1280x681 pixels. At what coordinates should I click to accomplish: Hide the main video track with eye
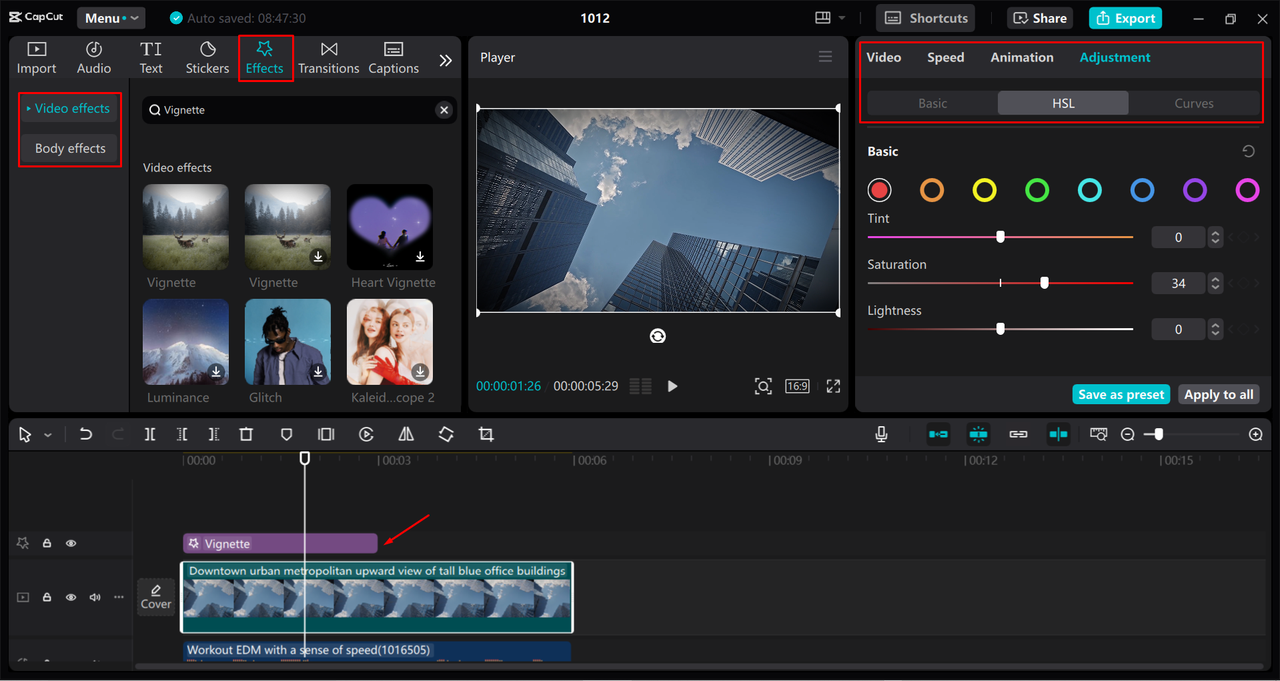coord(71,597)
